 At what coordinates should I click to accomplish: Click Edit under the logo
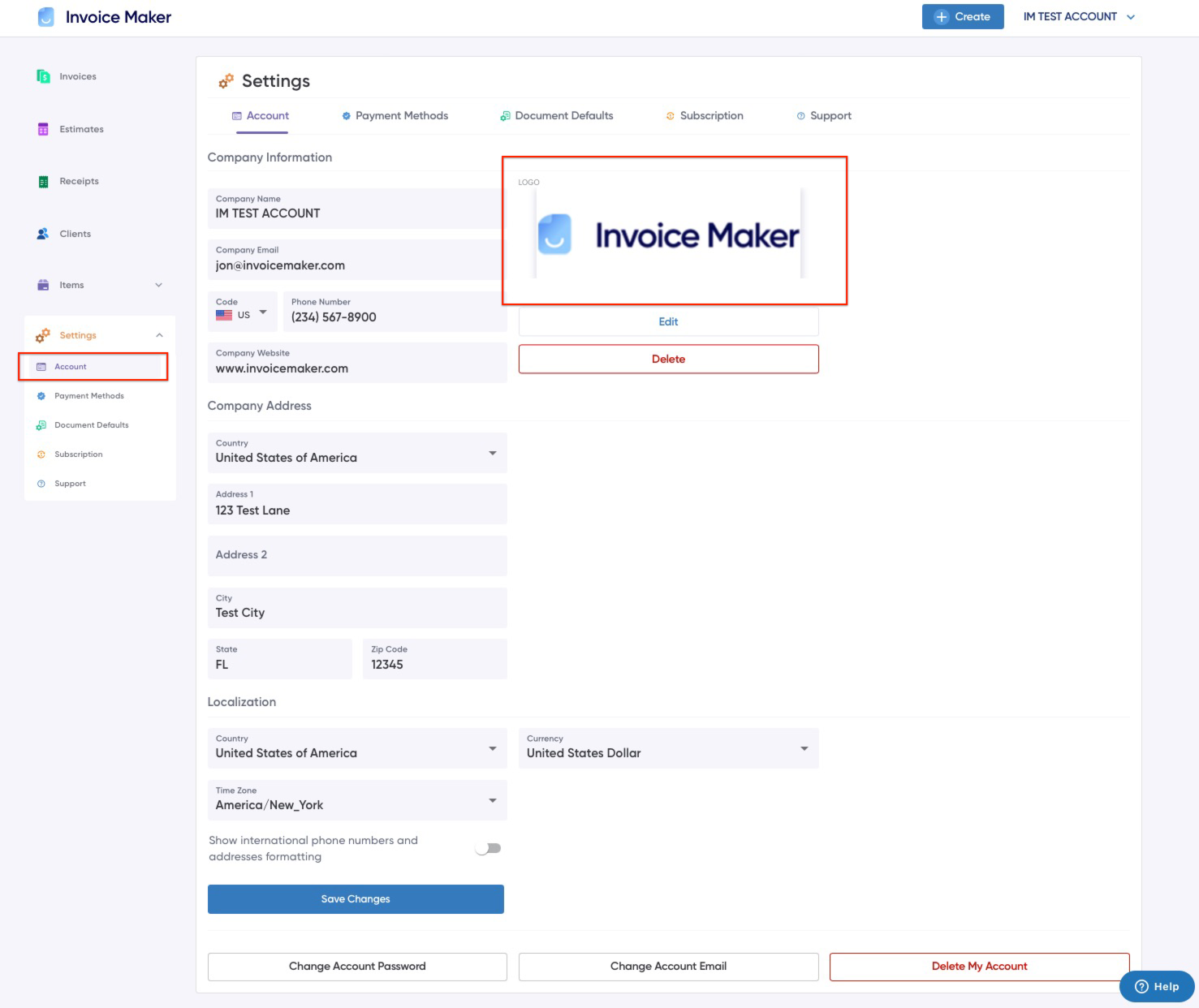669,321
